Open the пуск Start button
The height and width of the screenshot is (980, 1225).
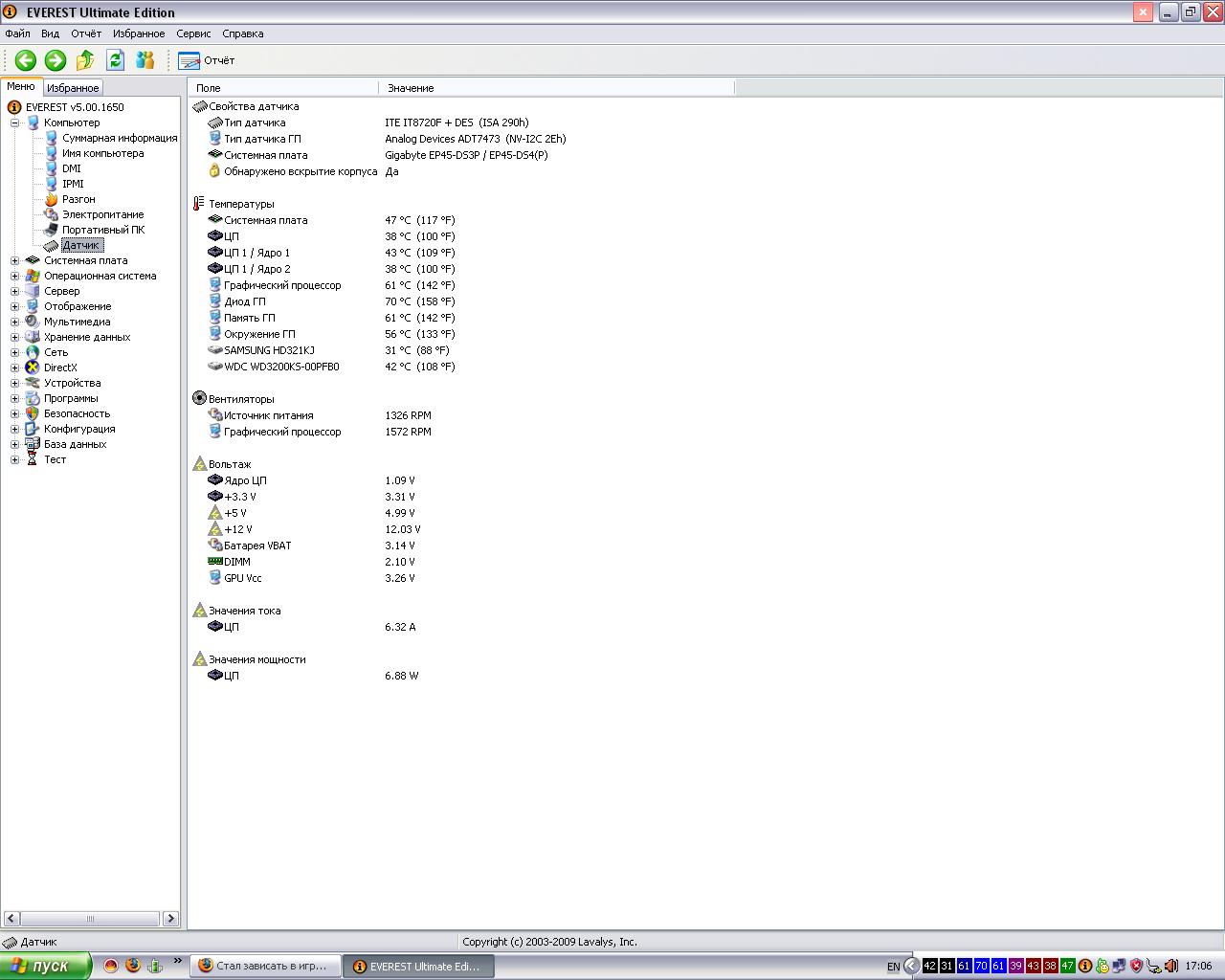(45, 966)
